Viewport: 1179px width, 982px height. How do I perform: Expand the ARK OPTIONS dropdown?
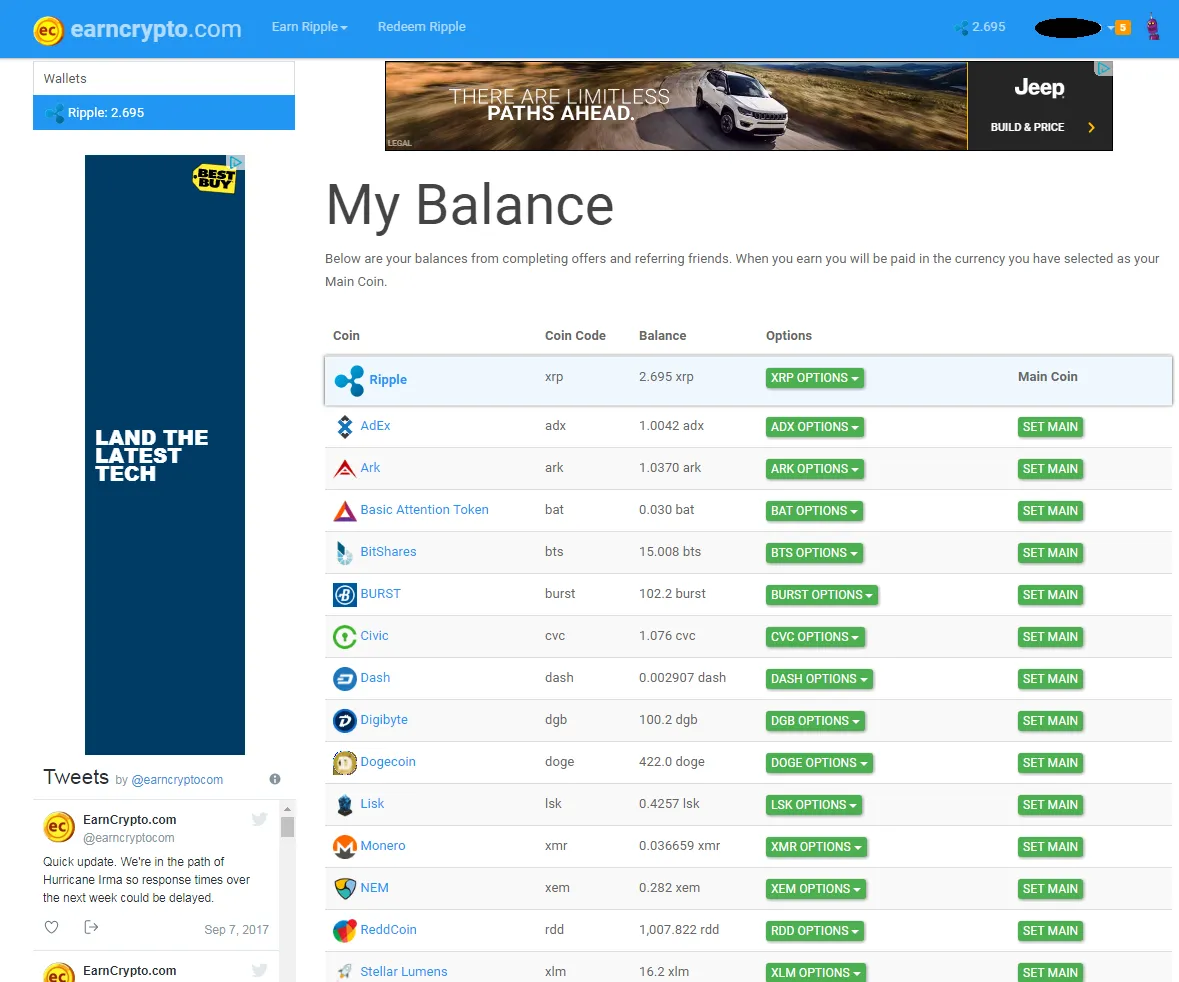click(x=814, y=469)
